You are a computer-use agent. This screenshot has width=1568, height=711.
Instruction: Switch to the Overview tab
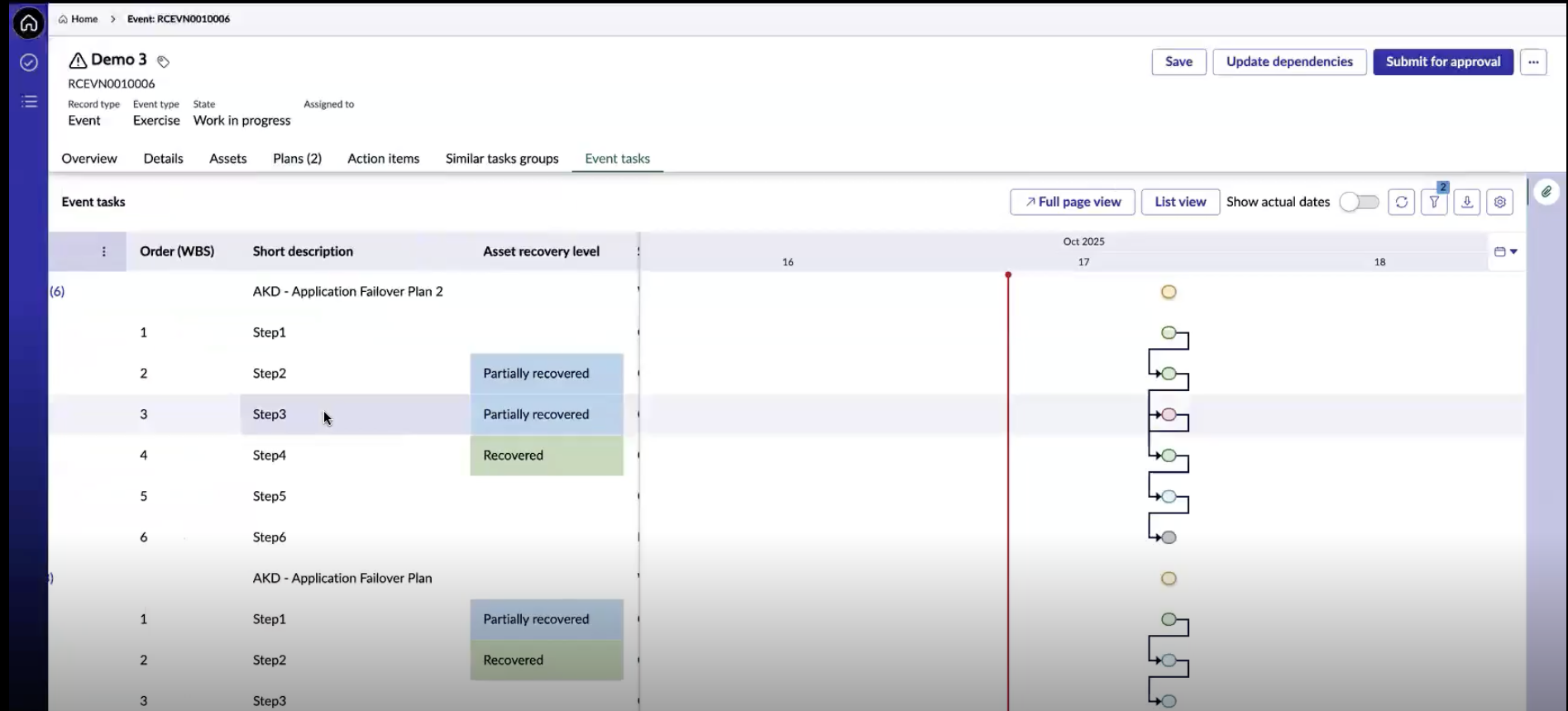(89, 159)
